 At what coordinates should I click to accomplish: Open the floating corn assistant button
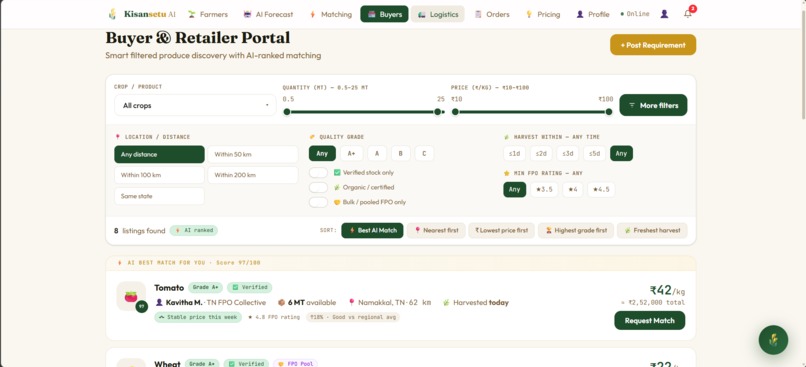(773, 340)
